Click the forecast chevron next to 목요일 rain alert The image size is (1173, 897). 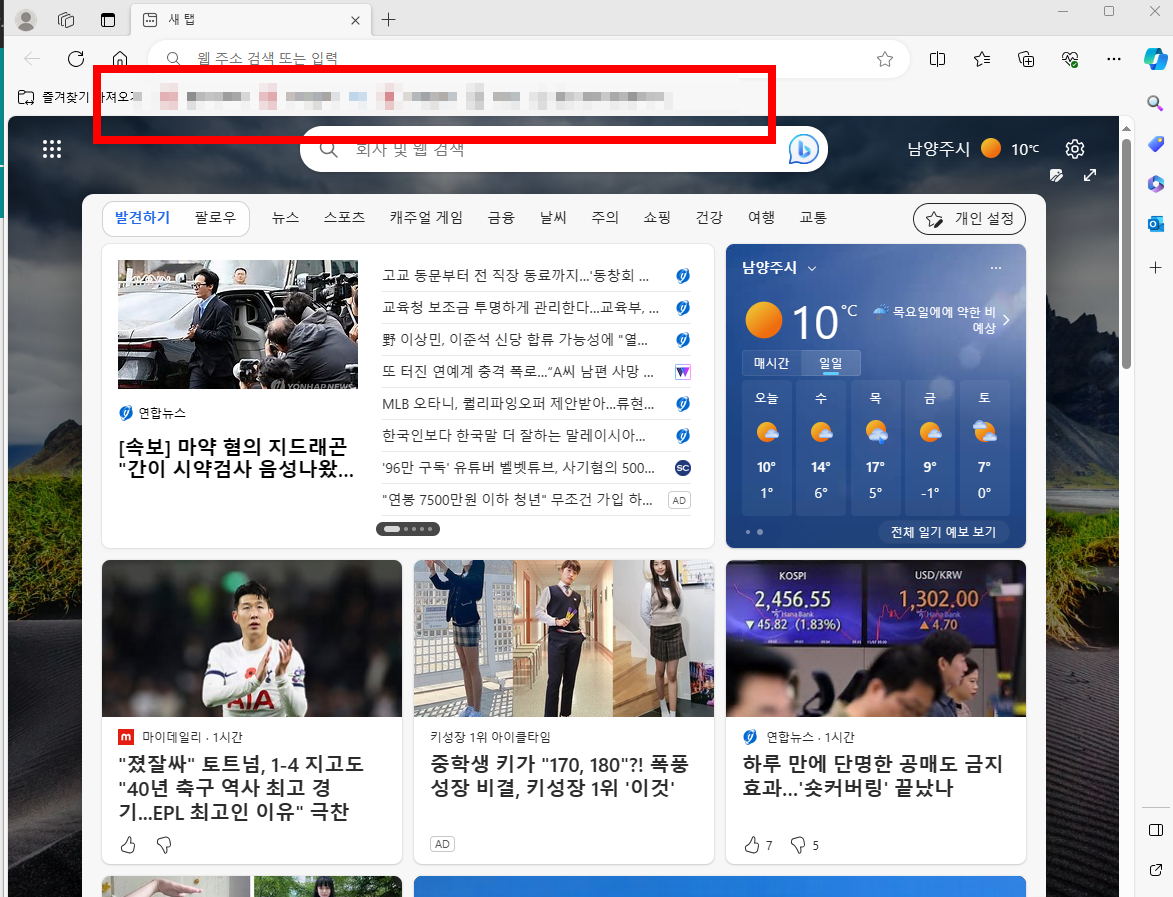(x=1006, y=319)
